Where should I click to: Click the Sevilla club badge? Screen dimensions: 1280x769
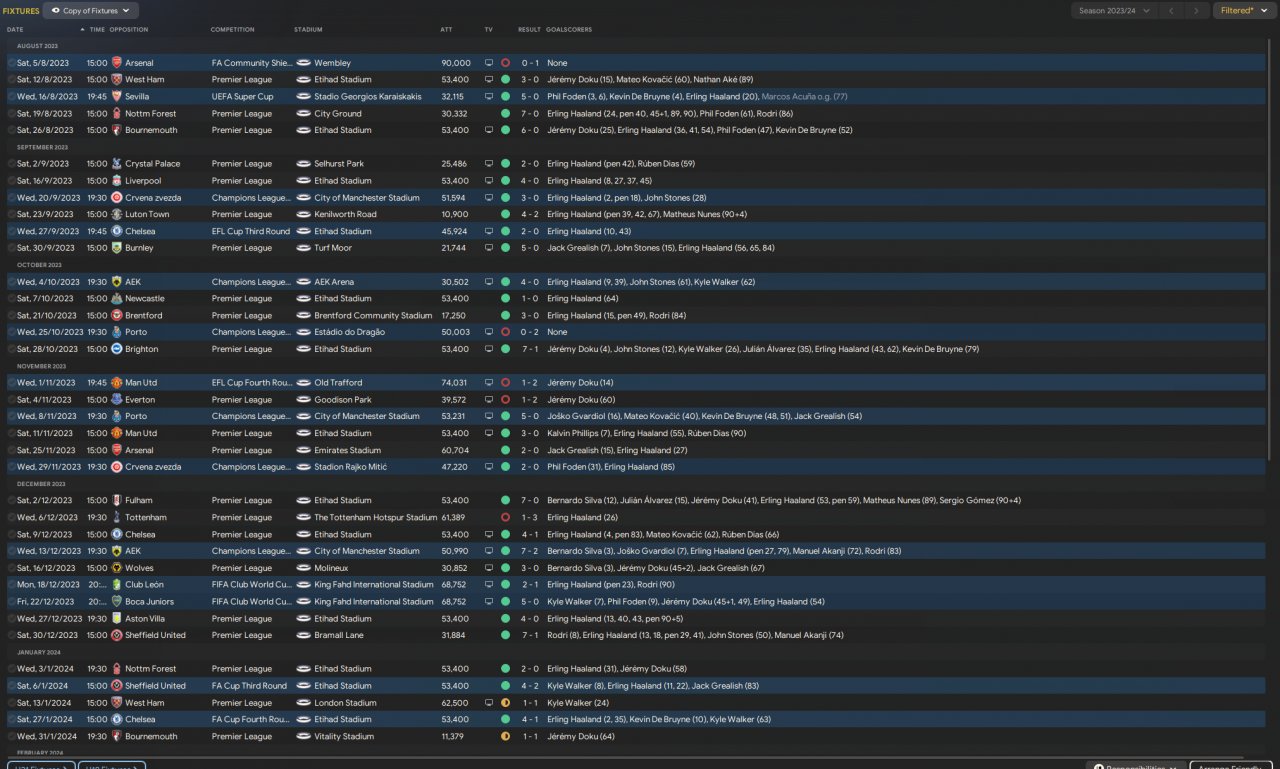[116, 97]
